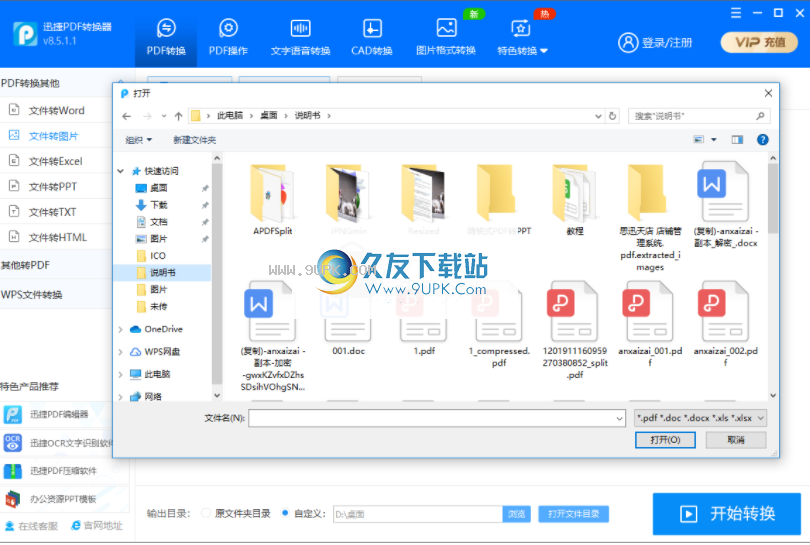Screen dimensions: 810x545
Task: Click 新建文件夹 in dialog toolbar
Action: [x=195, y=140]
